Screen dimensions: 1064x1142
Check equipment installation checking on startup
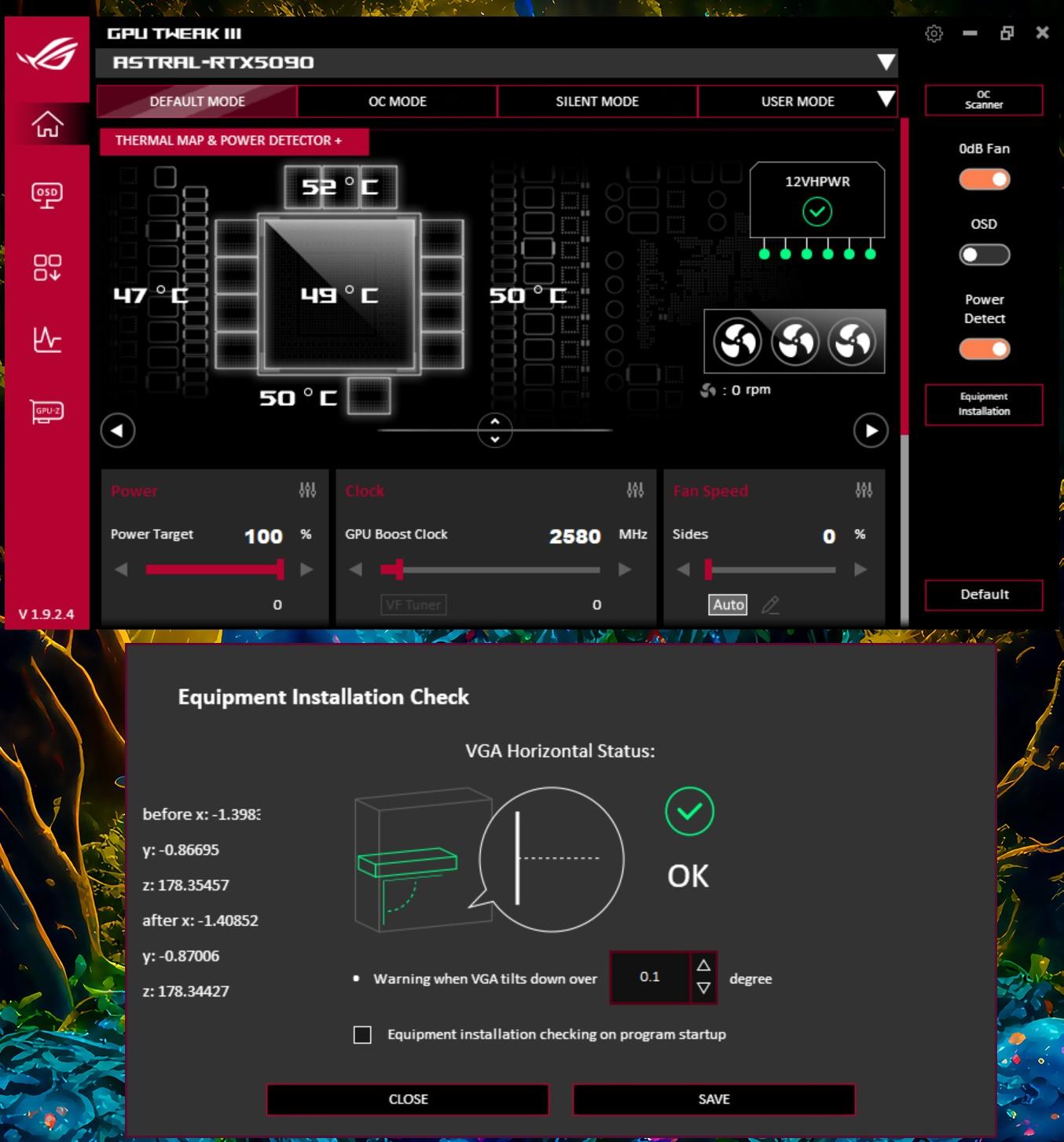tap(362, 1035)
